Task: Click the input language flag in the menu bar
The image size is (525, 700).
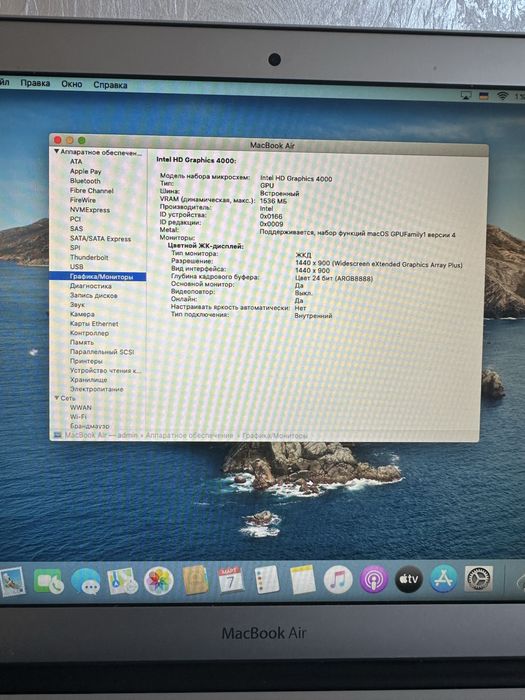Action: point(483,96)
